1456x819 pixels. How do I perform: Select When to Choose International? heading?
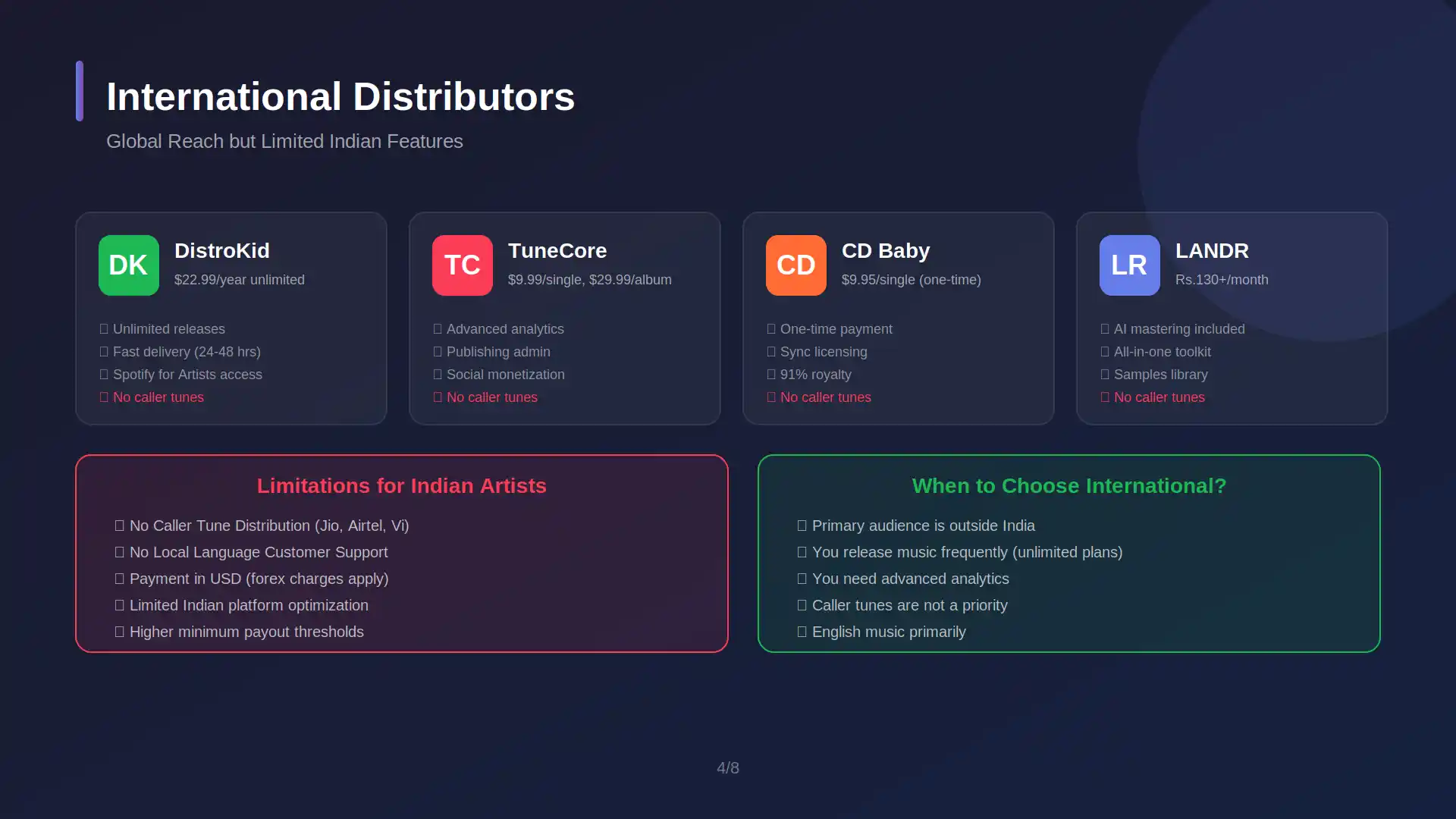click(x=1069, y=486)
